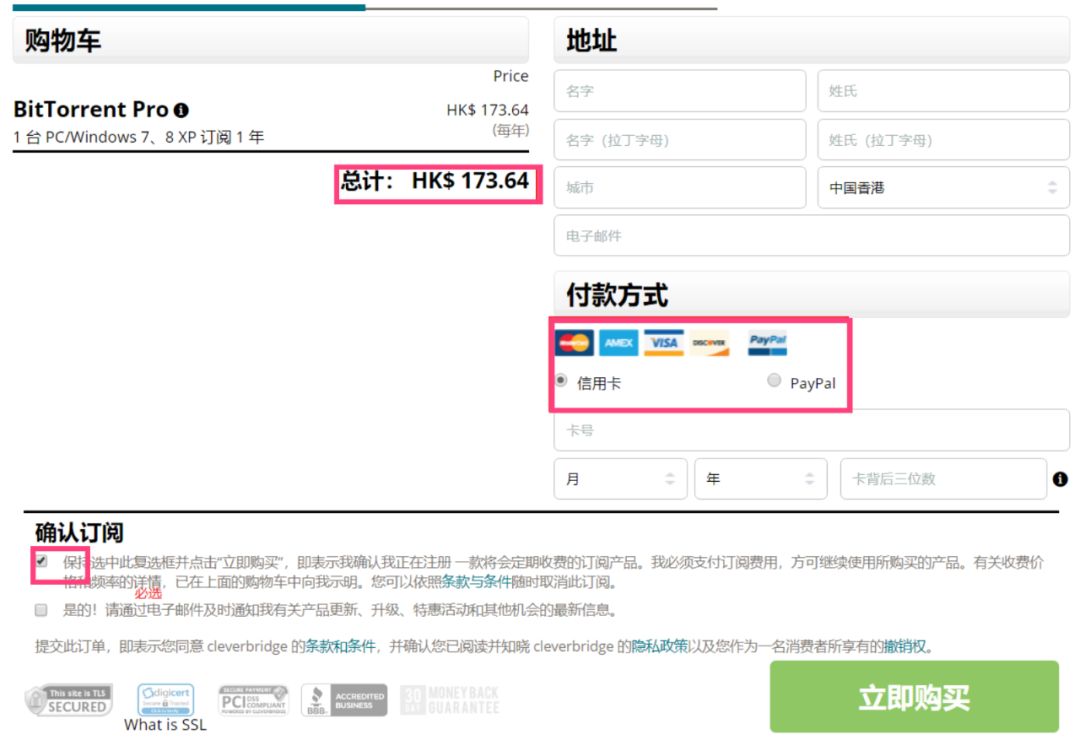Open the country dropdown showing 中国香港
The width and height of the screenshot is (1080, 740).
943,187
